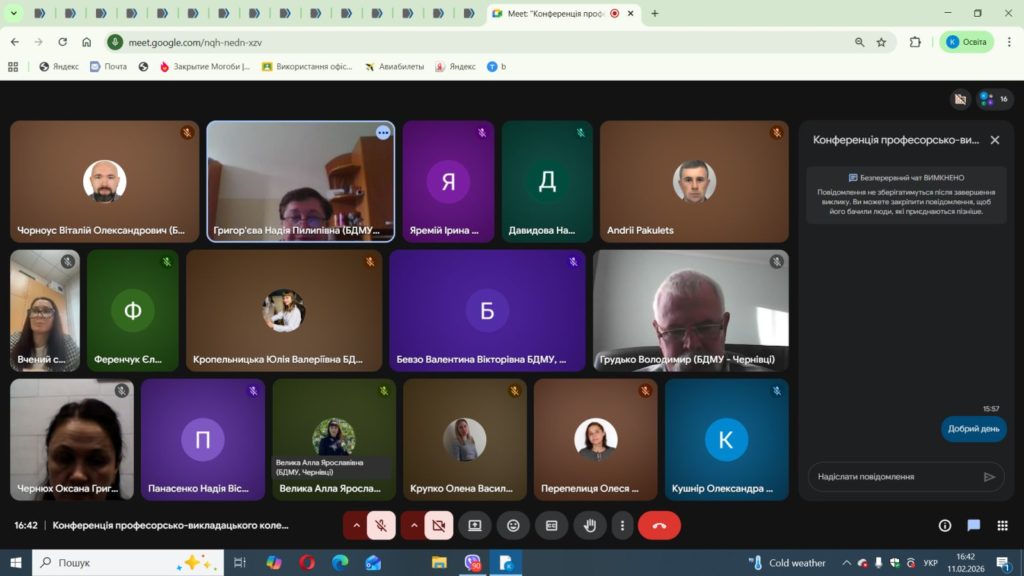Turn on the camera in the call toolbar
Image resolution: width=1024 pixels, height=576 pixels.
pos(438,525)
